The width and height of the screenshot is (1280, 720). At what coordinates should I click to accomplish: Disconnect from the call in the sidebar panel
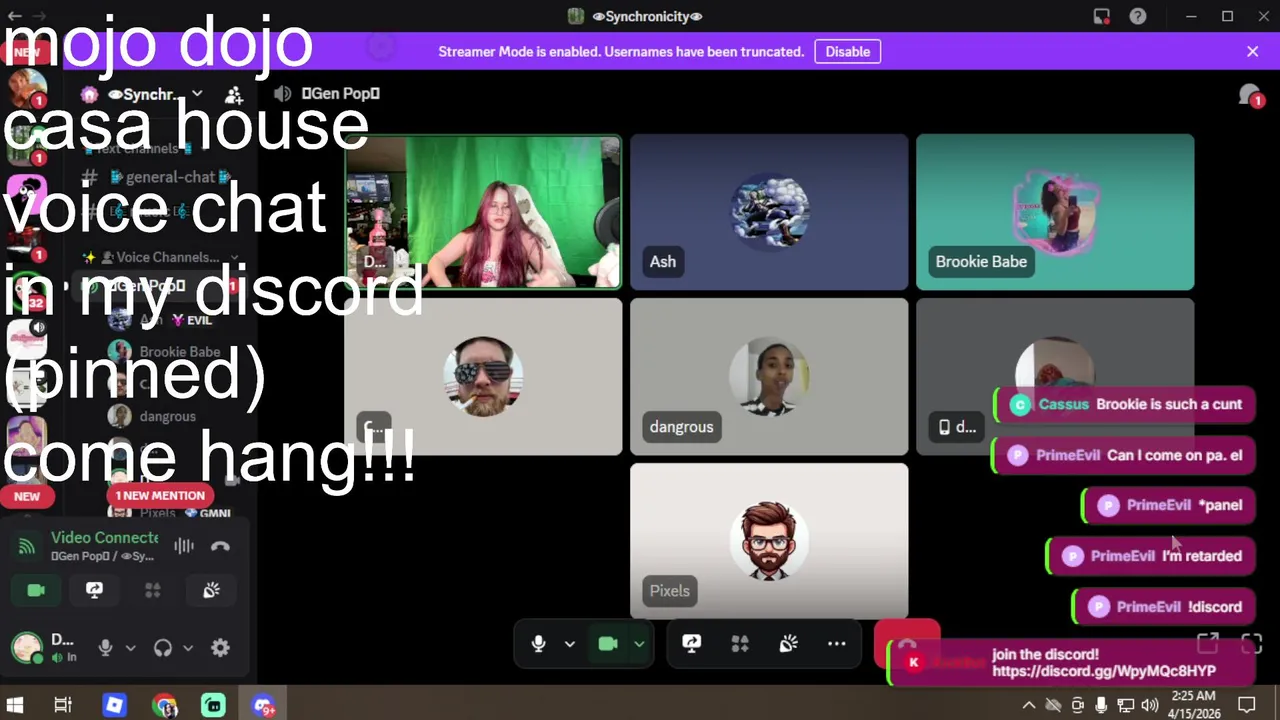tap(220, 546)
